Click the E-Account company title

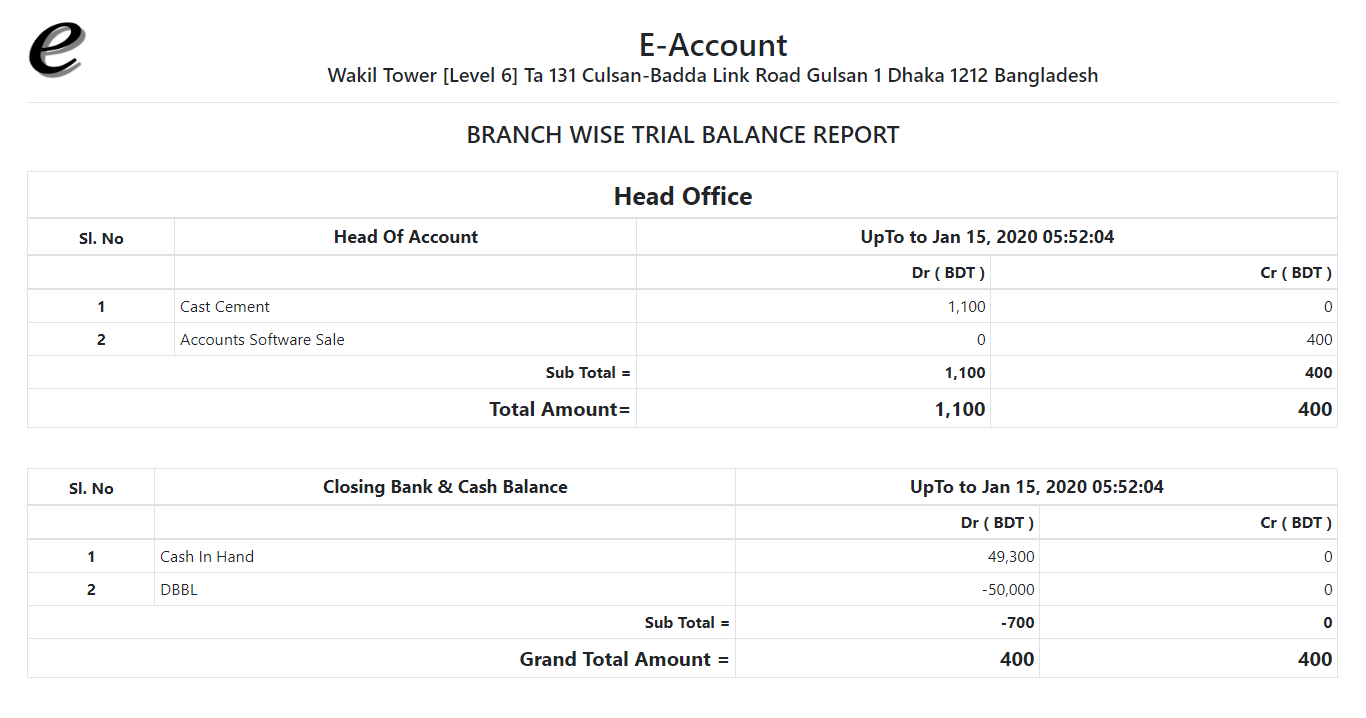pyautogui.click(x=712, y=45)
